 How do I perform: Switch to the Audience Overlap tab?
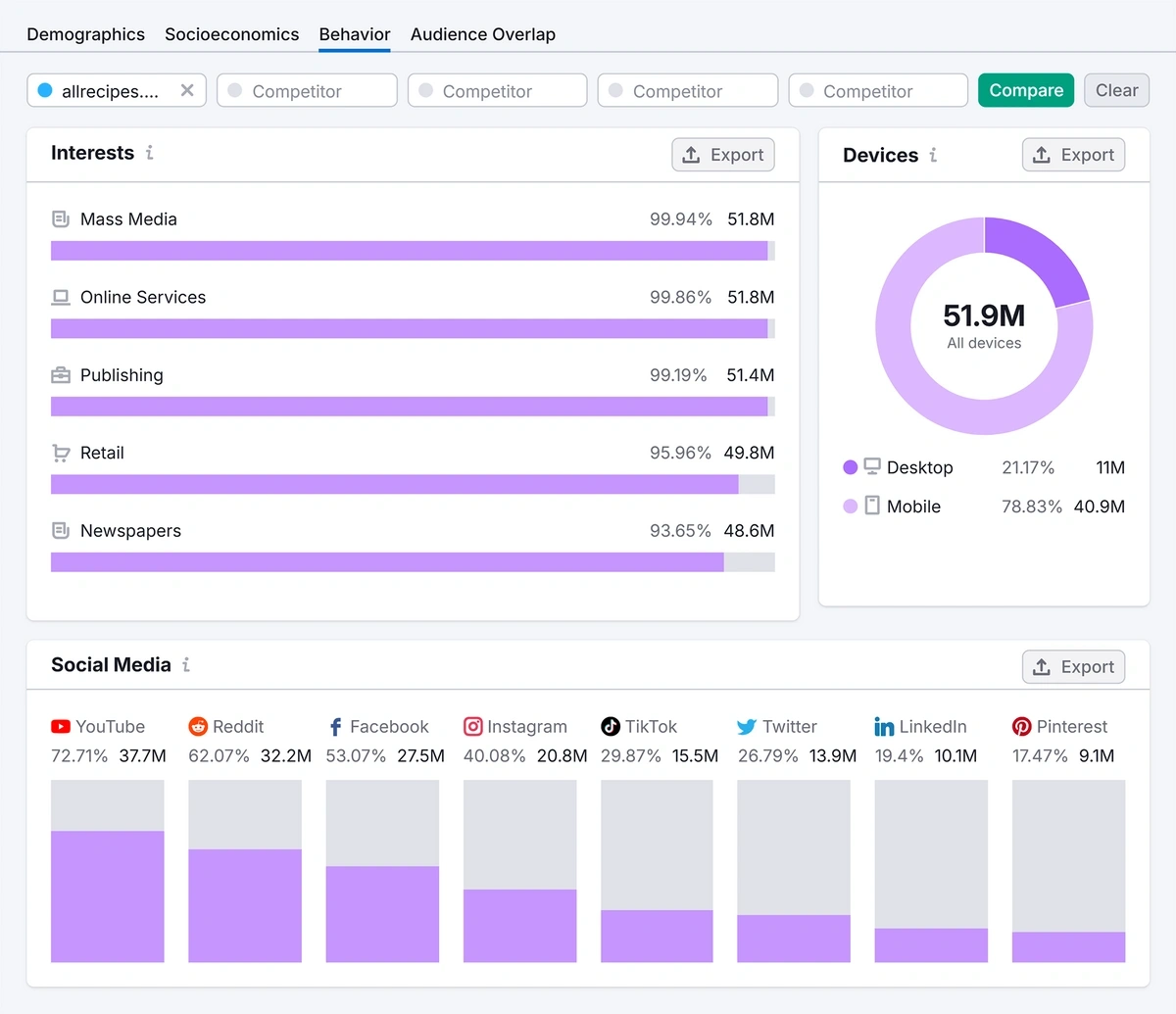[x=483, y=34]
